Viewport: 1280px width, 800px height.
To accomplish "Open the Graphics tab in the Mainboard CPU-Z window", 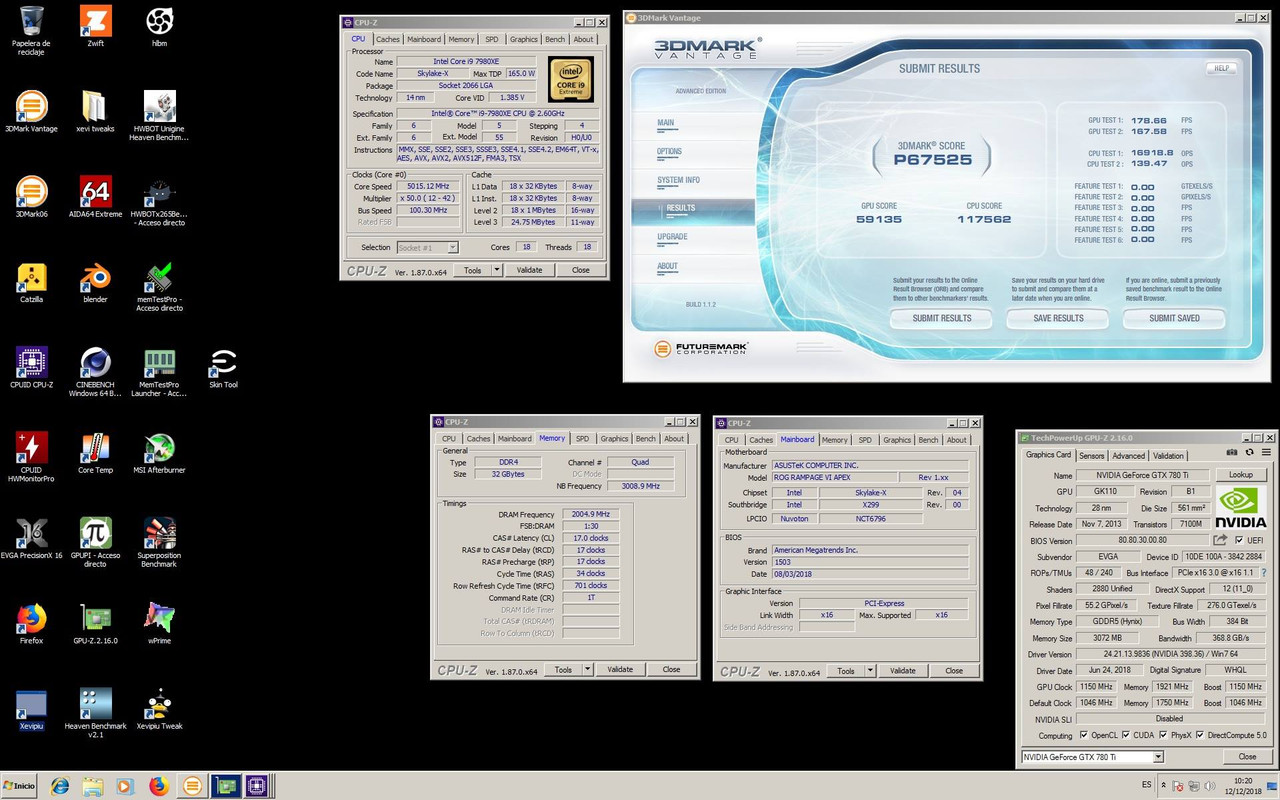I will click(897, 439).
